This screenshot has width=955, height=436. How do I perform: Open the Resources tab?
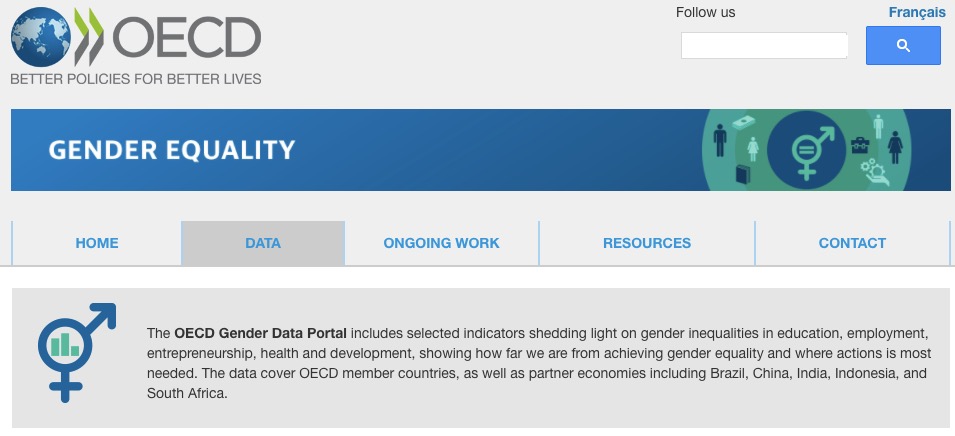click(647, 243)
